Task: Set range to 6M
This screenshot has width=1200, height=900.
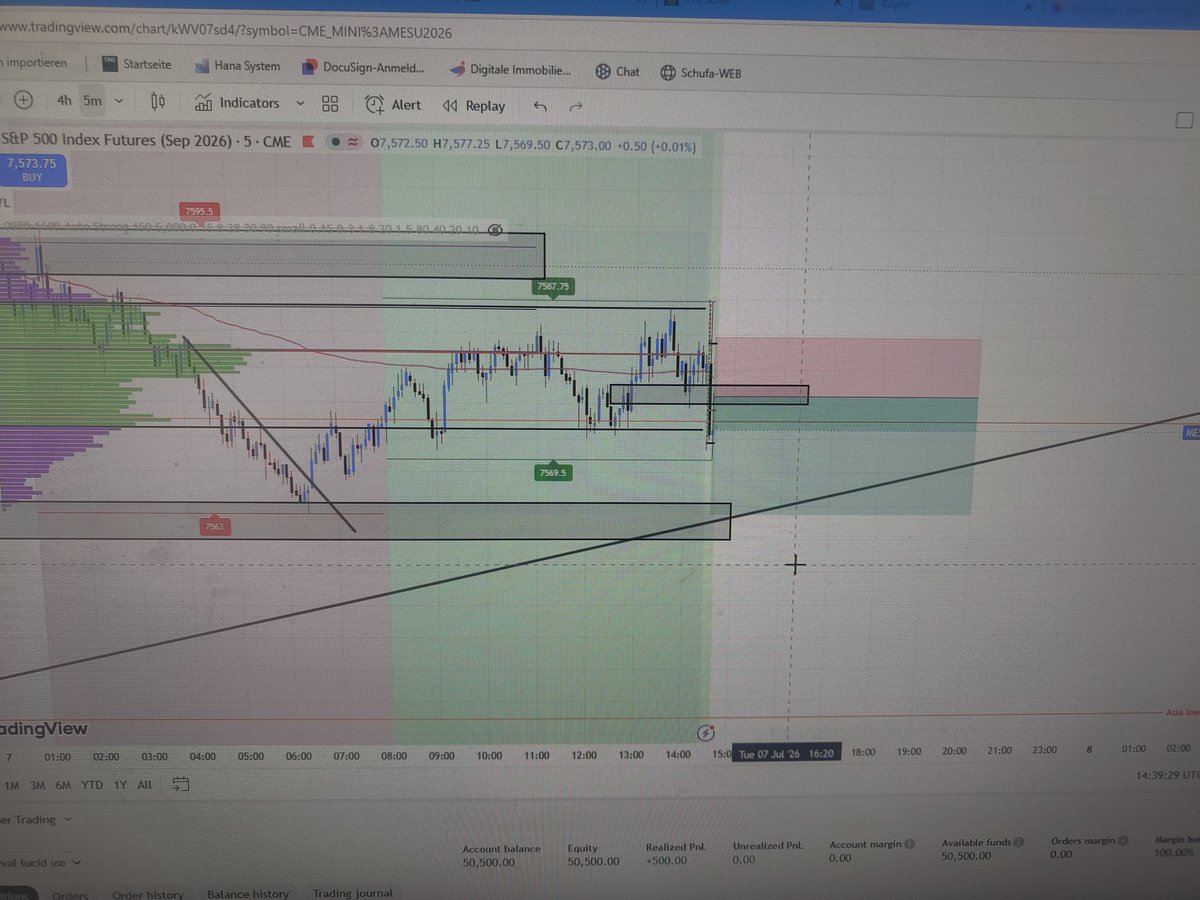Action: point(63,785)
